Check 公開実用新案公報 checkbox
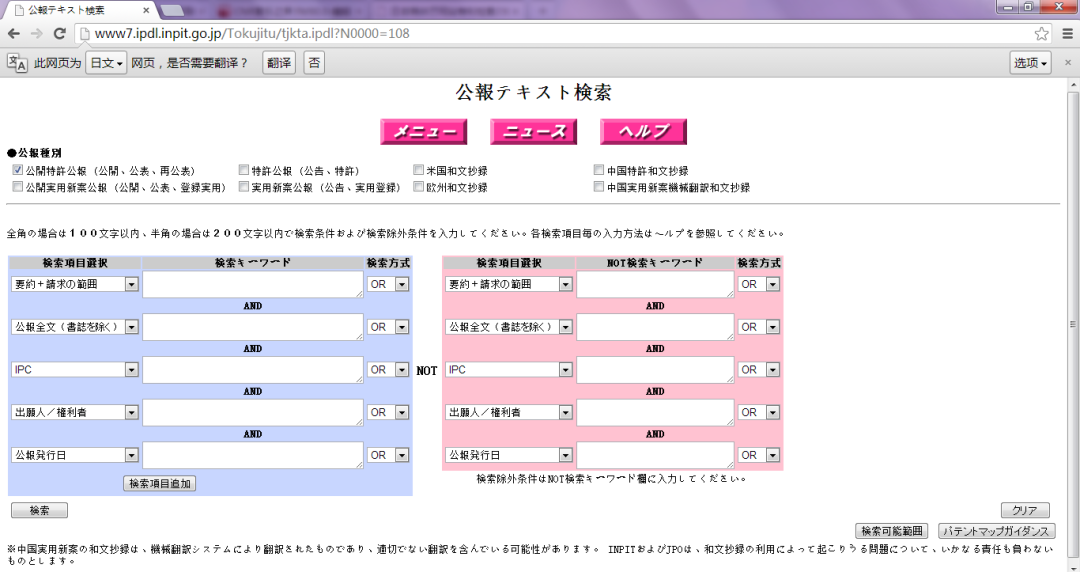 [18, 186]
